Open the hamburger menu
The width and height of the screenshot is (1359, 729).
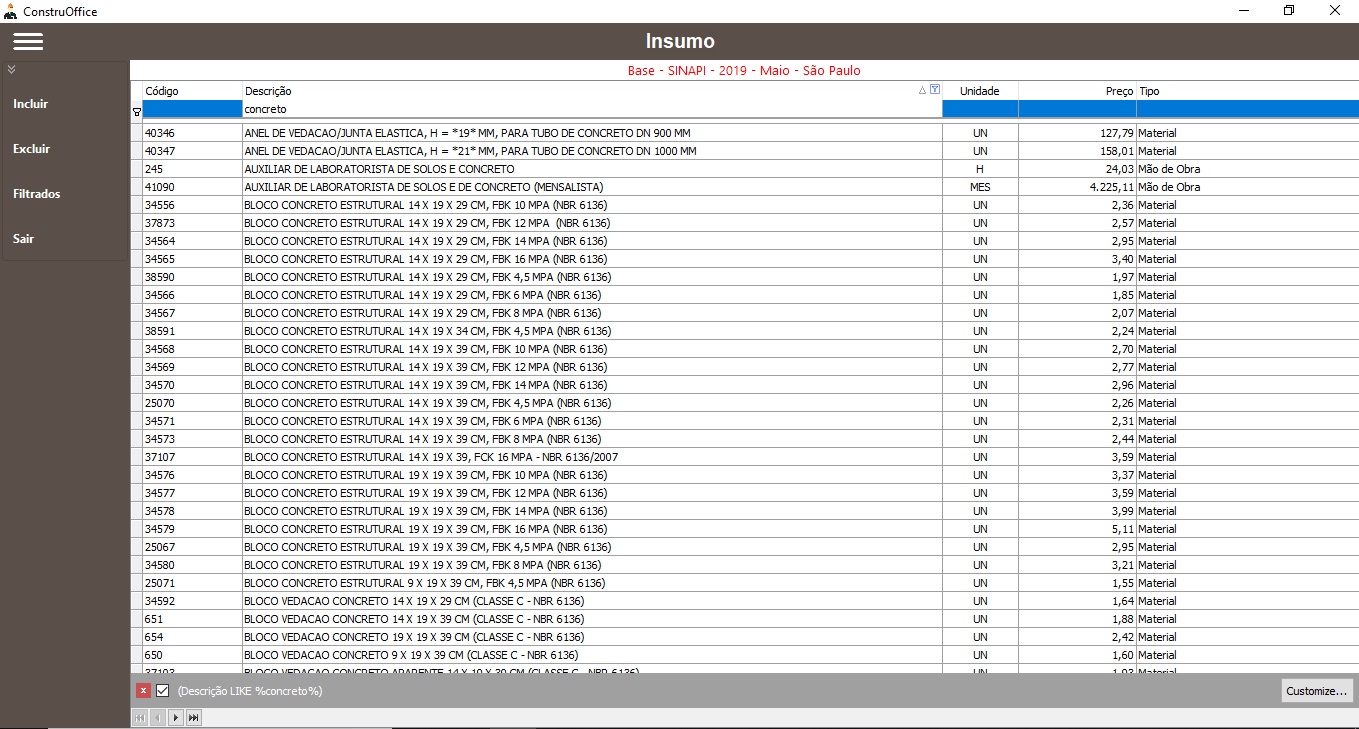pos(28,41)
